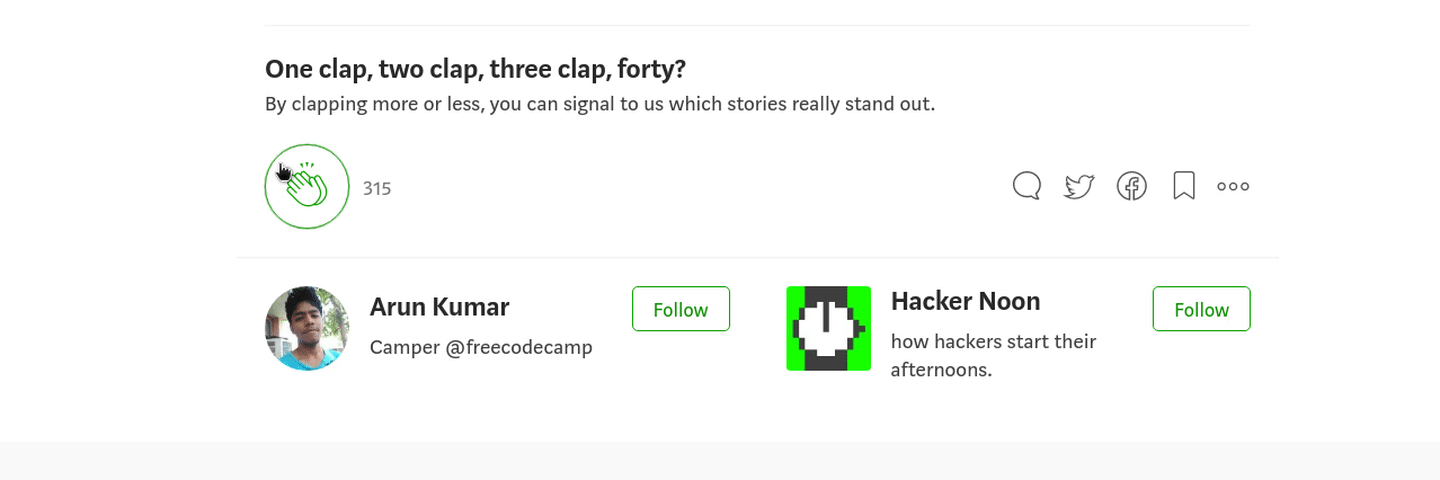Click "how hackers start their afternoons" description
1440x480 pixels.
[993, 355]
